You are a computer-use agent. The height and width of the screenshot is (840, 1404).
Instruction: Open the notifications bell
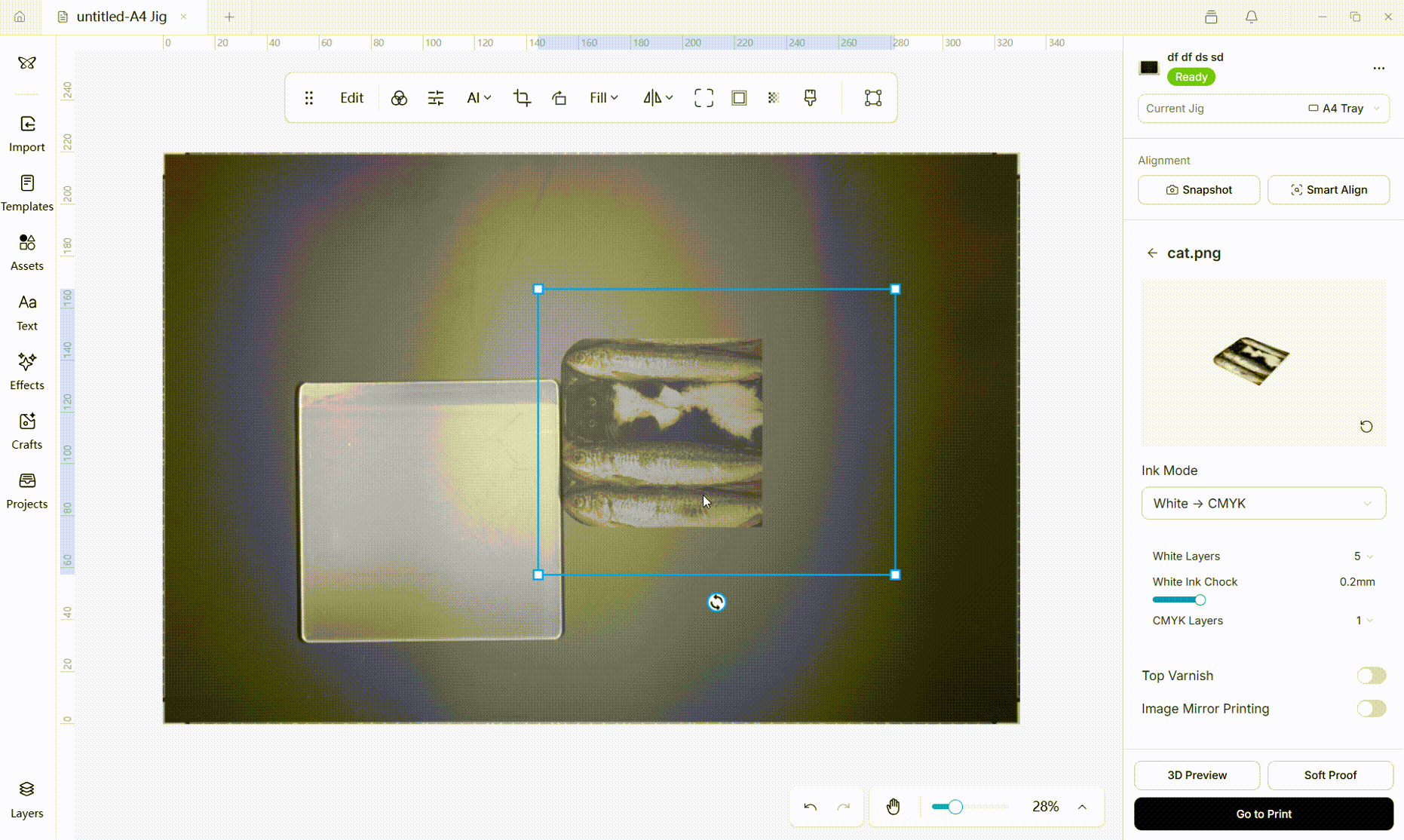tap(1252, 17)
